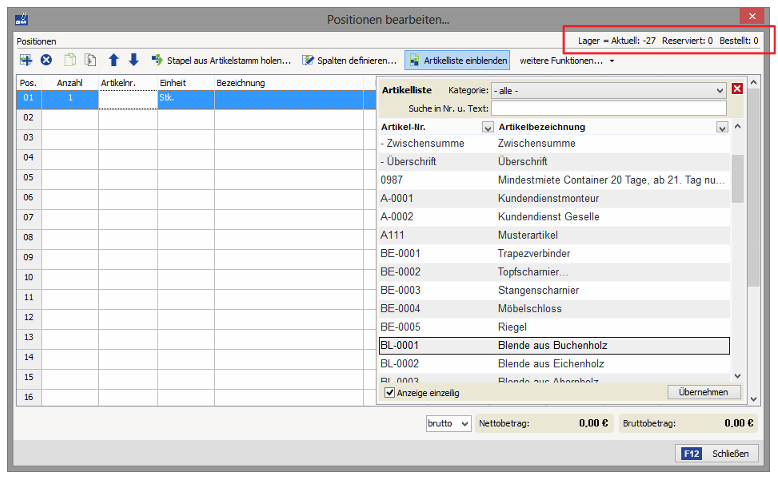Select article BE-0002 Topfscharnier

click(554, 272)
